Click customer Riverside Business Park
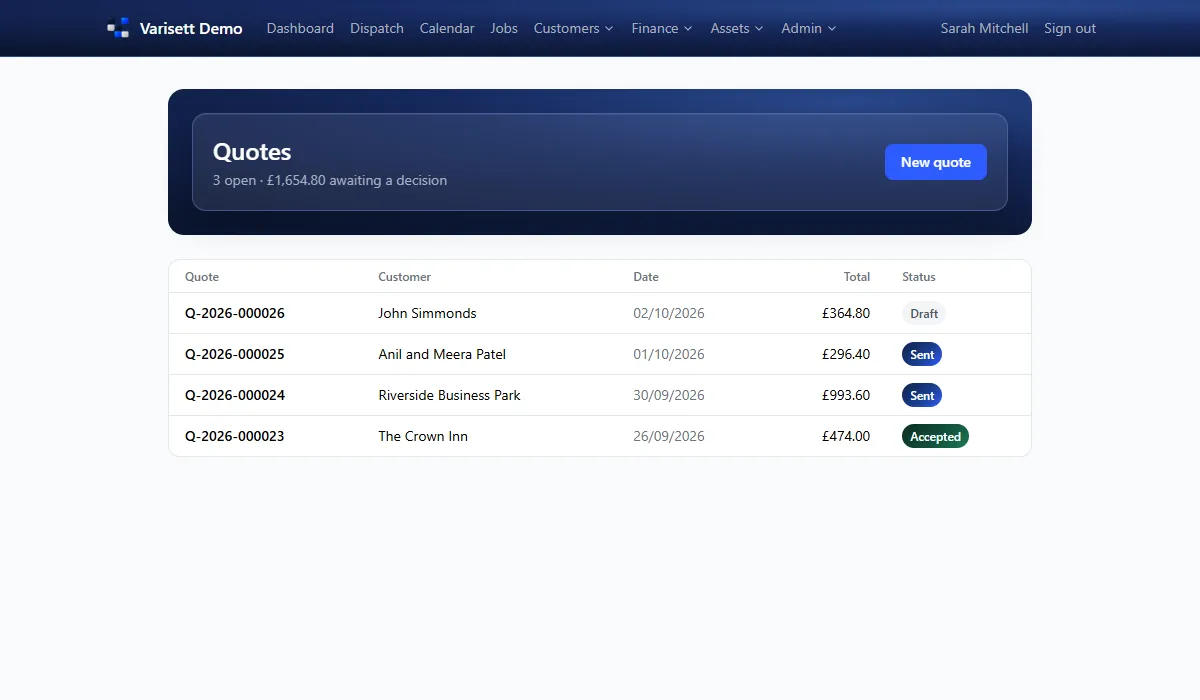Viewport: 1200px width, 700px height. tap(449, 395)
